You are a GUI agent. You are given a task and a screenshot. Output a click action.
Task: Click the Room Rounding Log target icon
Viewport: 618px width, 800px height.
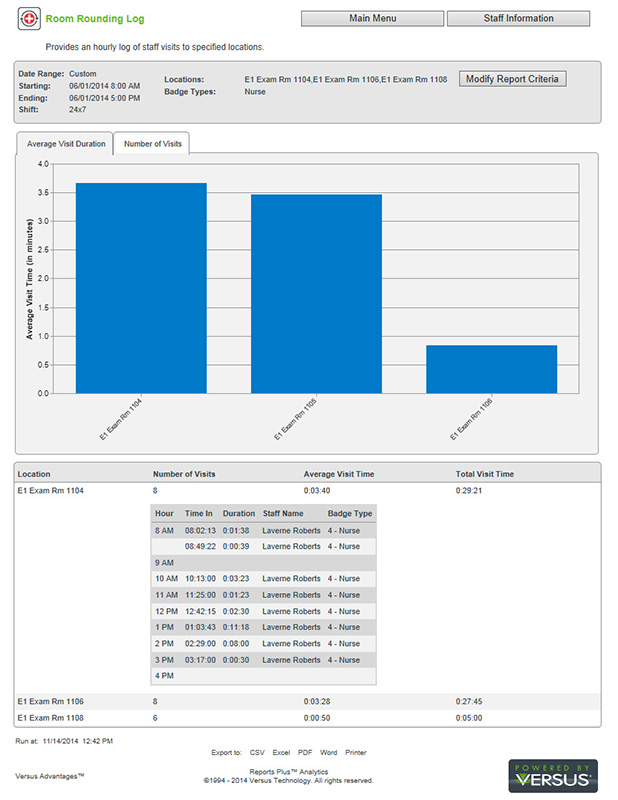28,19
